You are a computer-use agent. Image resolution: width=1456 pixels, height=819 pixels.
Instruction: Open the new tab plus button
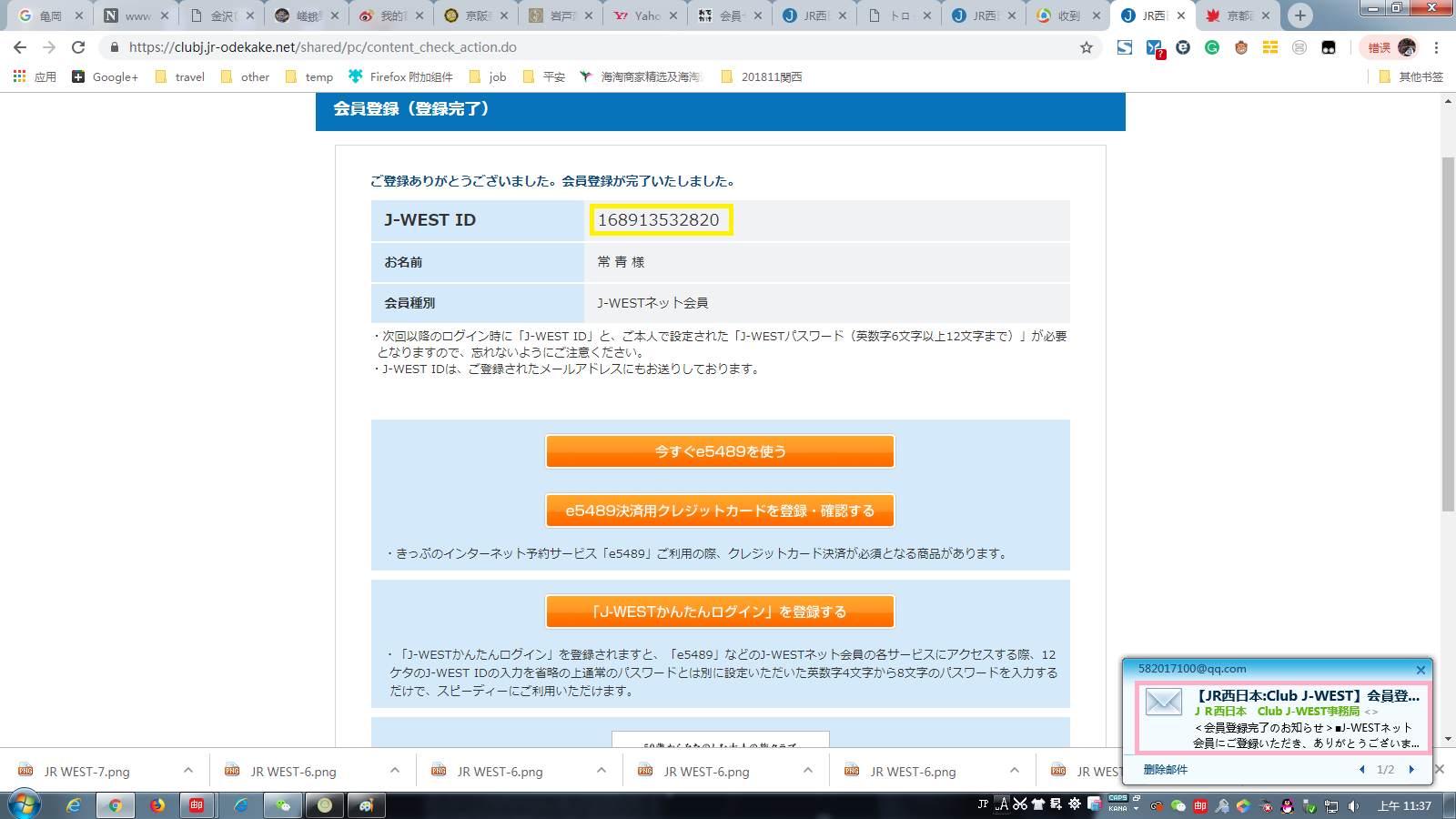[1299, 15]
